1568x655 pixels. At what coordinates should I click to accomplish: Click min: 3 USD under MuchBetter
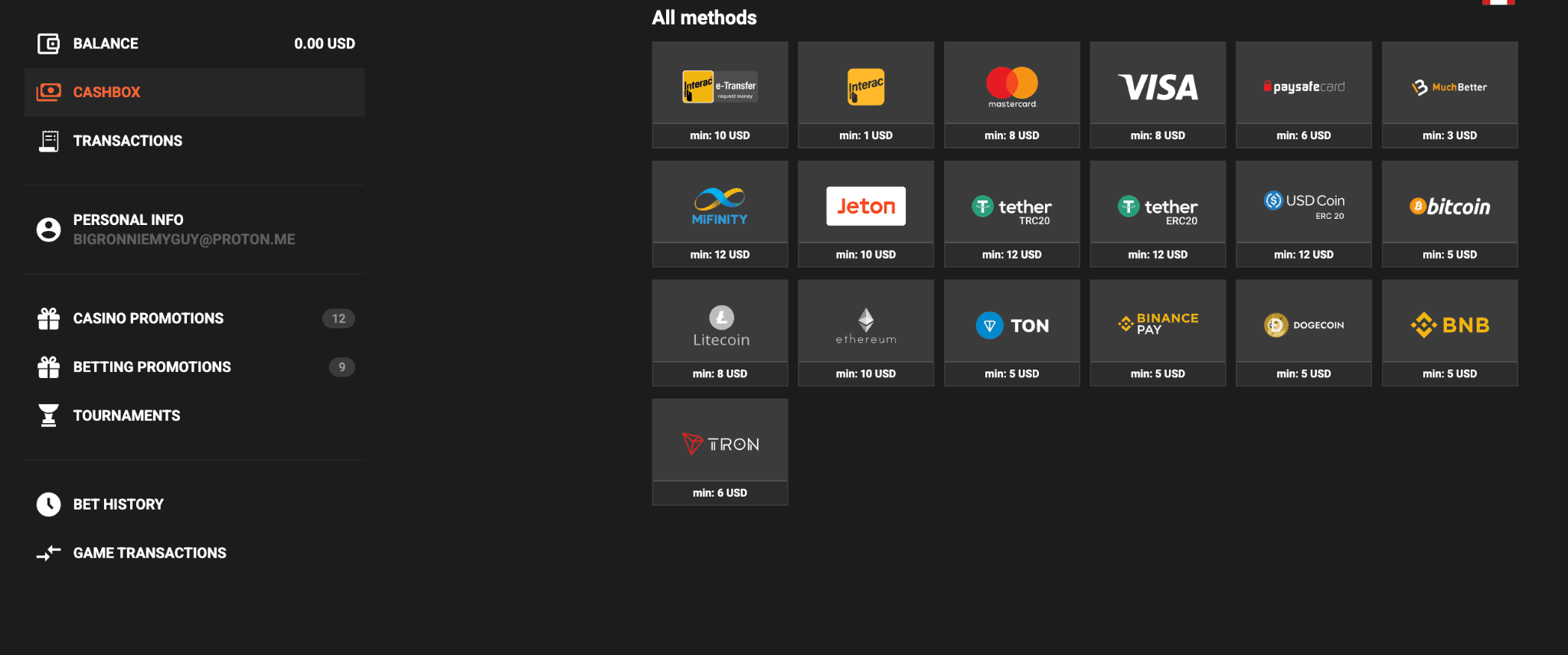(x=1450, y=135)
